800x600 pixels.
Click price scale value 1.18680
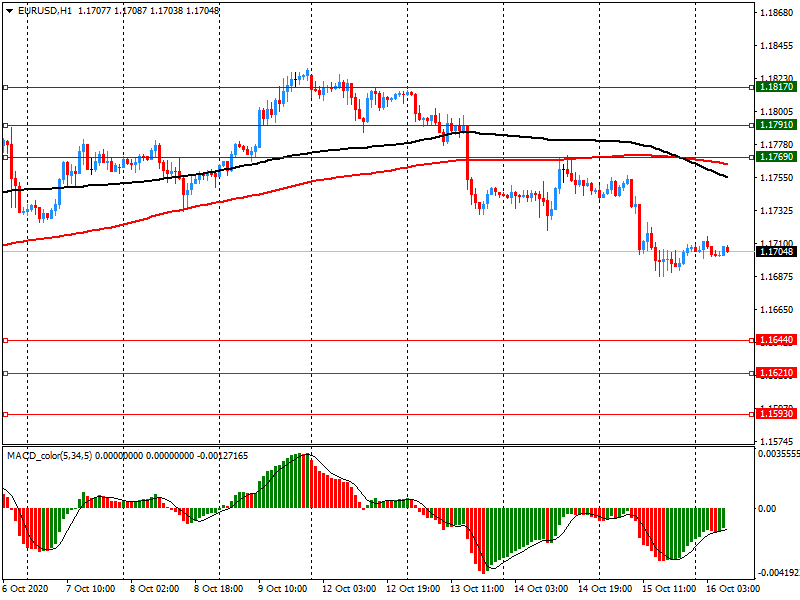(777, 13)
